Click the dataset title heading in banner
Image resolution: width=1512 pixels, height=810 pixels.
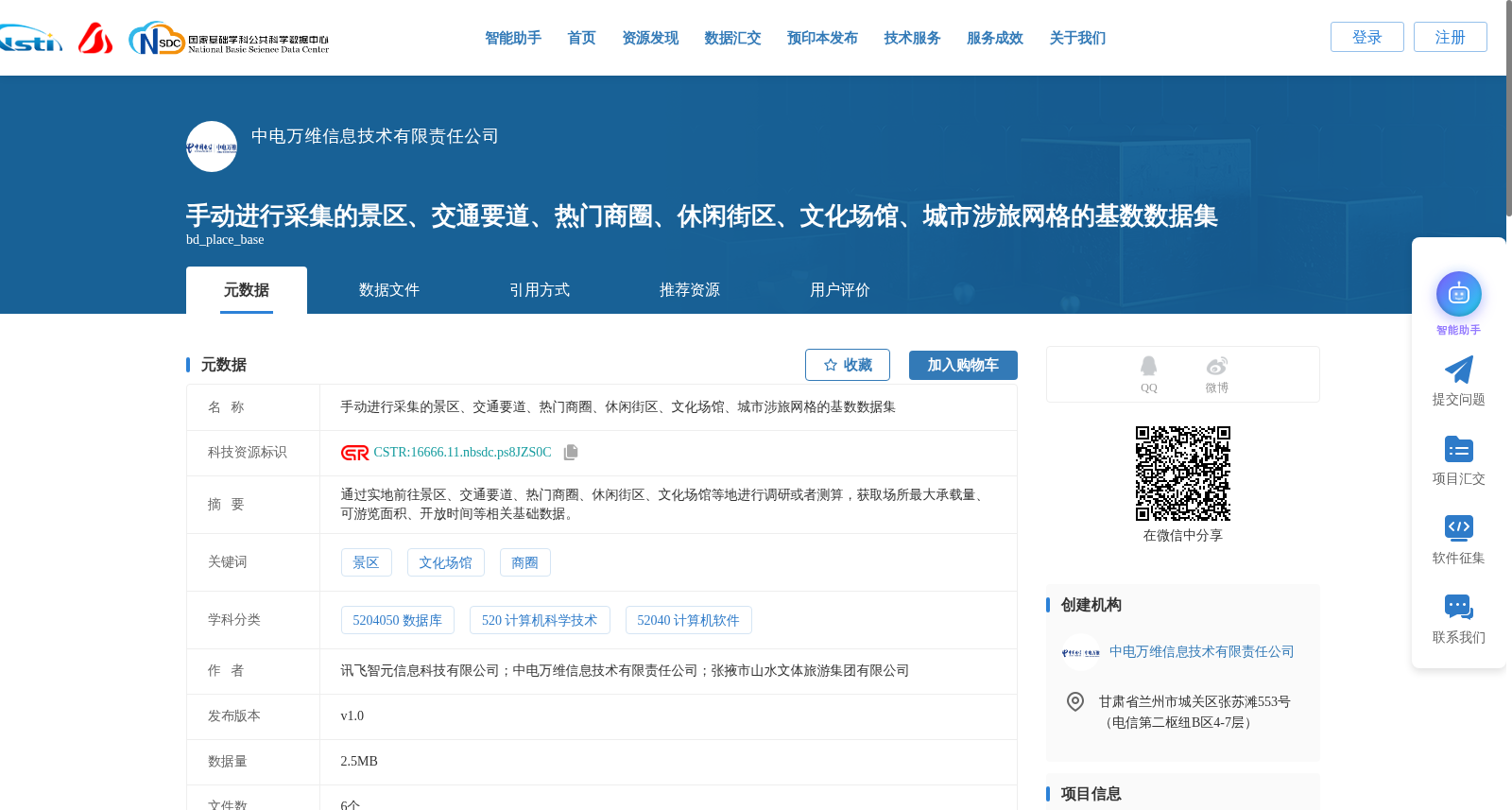[702, 215]
